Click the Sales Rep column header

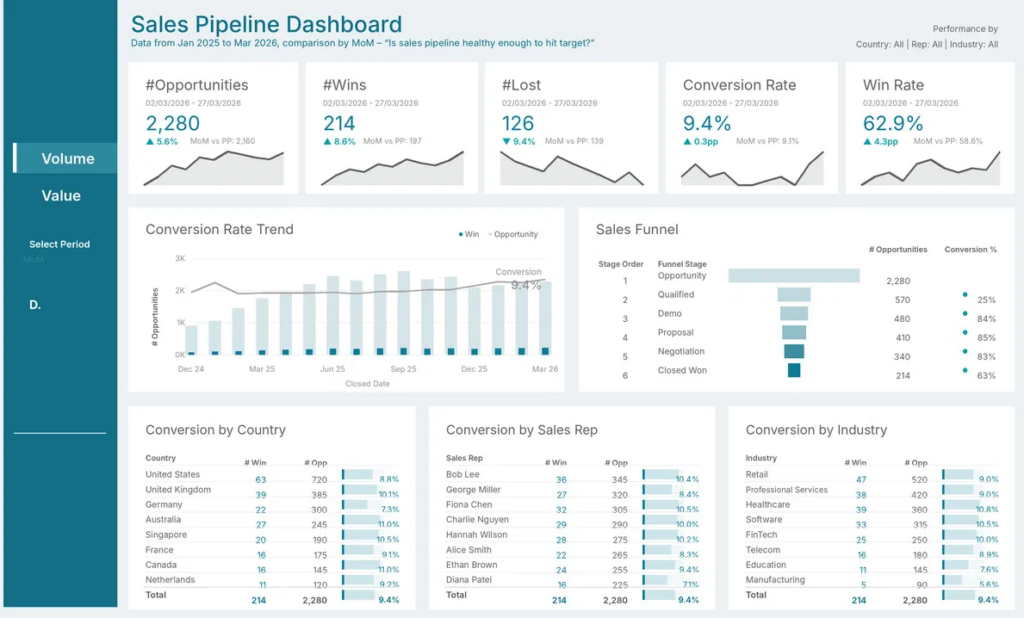point(464,458)
